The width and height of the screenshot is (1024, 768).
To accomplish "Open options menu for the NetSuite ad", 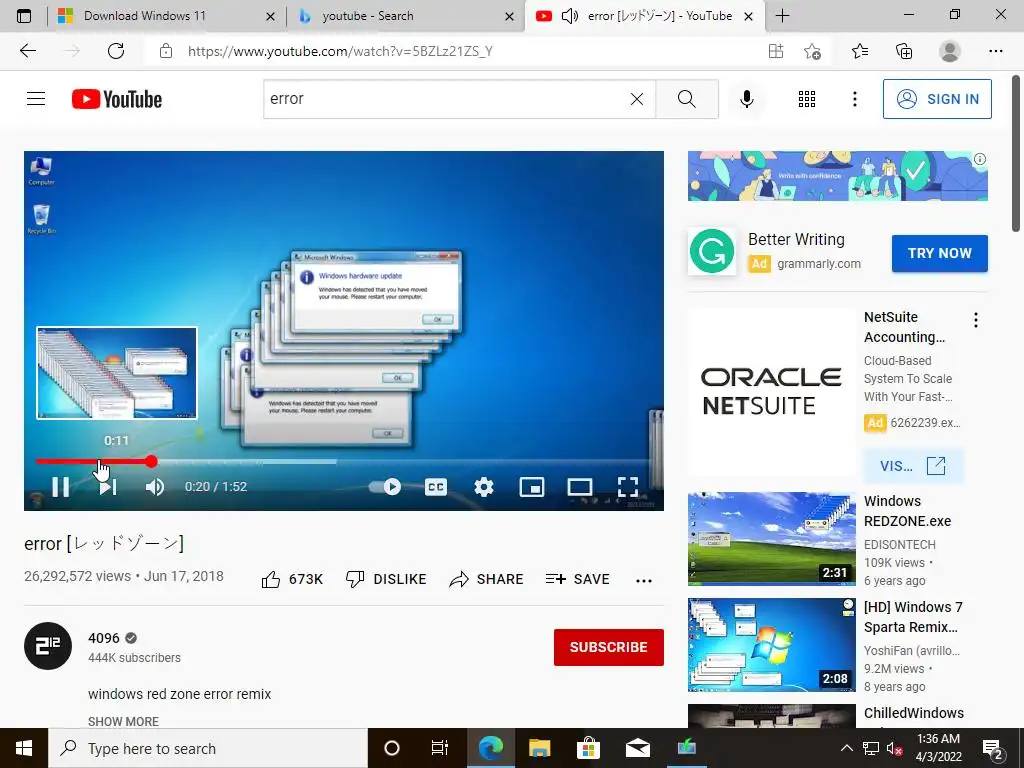I will pos(976,320).
